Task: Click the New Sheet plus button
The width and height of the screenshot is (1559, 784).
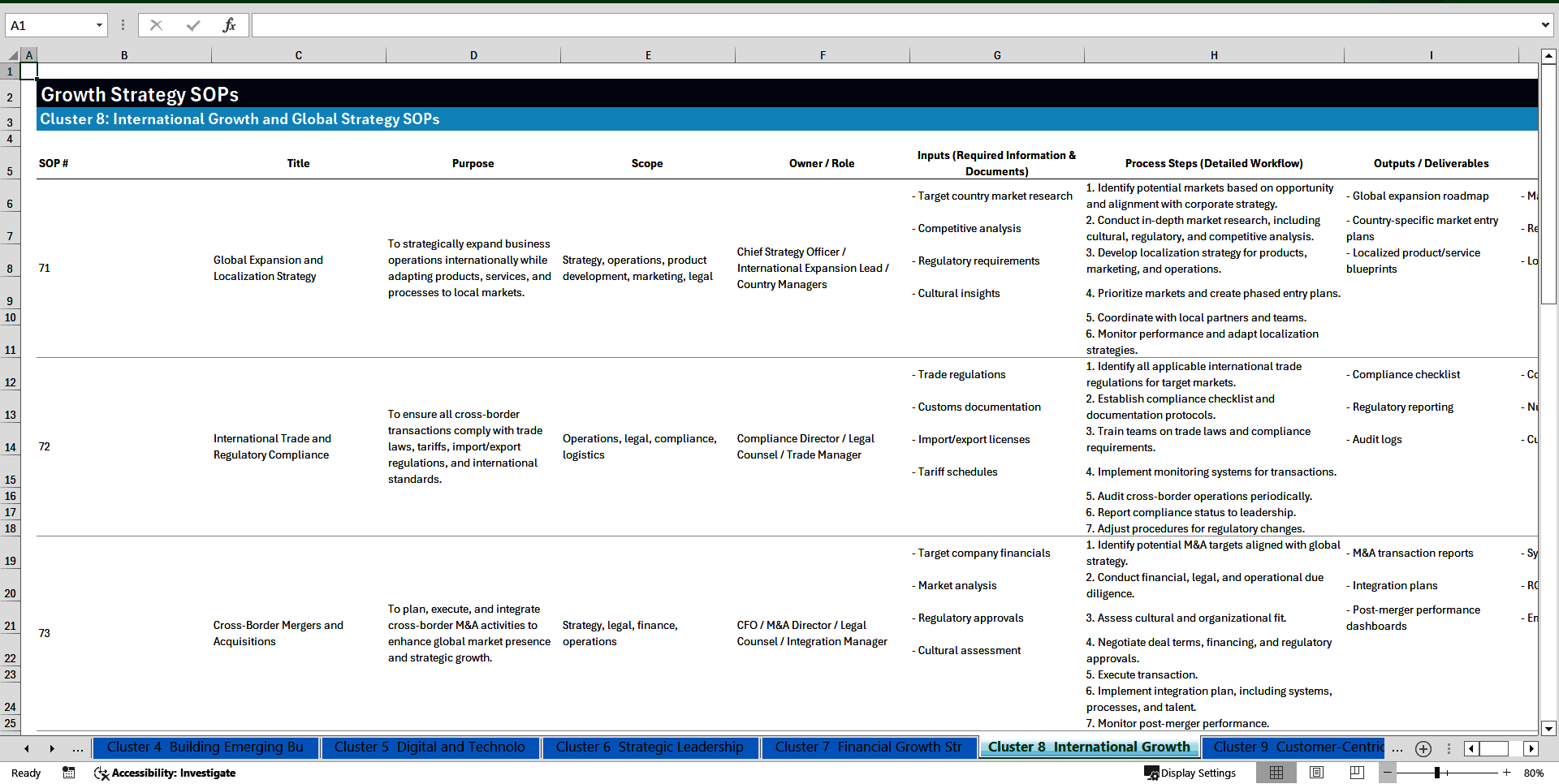Action: tap(1423, 748)
